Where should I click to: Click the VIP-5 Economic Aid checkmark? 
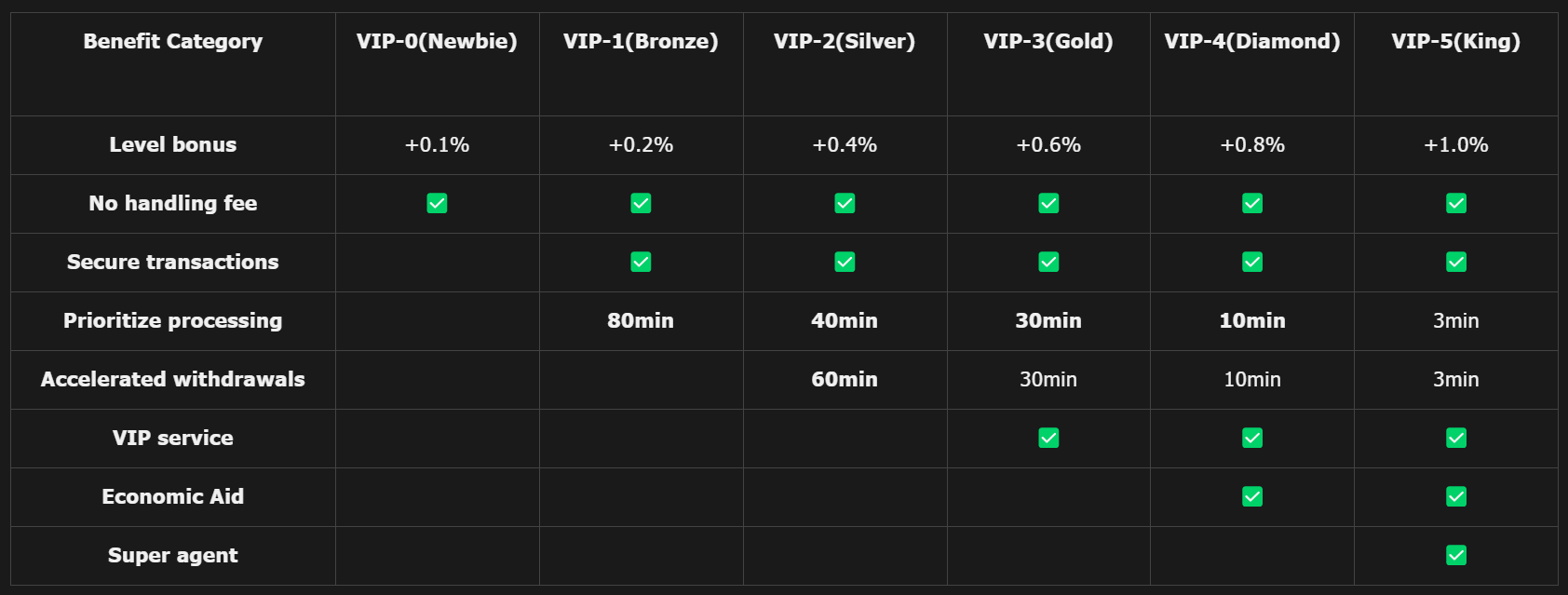(x=1456, y=496)
